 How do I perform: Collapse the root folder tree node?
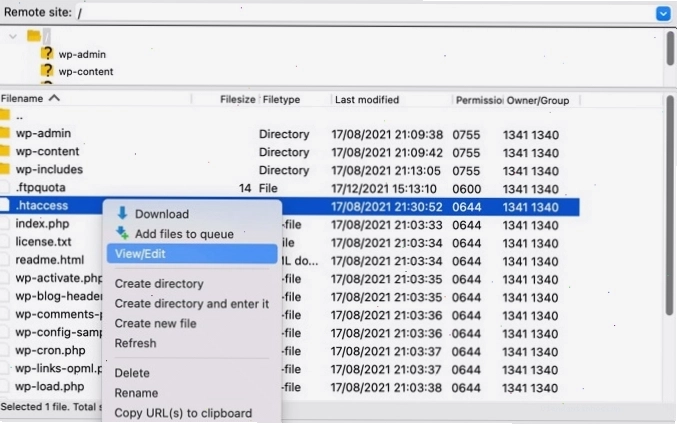point(13,36)
